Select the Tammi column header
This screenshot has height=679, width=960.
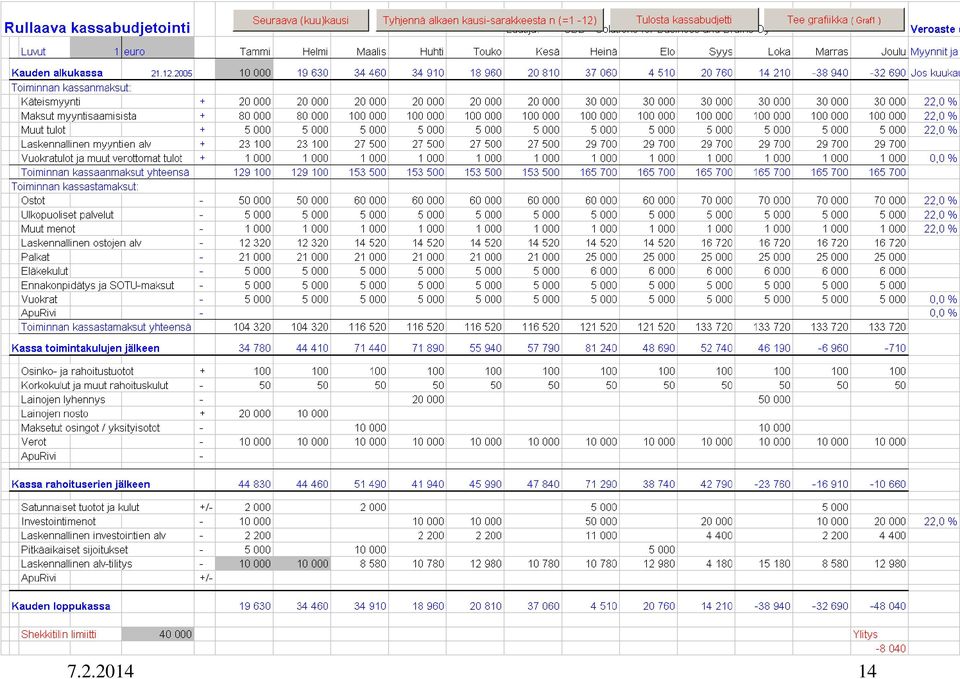pos(255,51)
